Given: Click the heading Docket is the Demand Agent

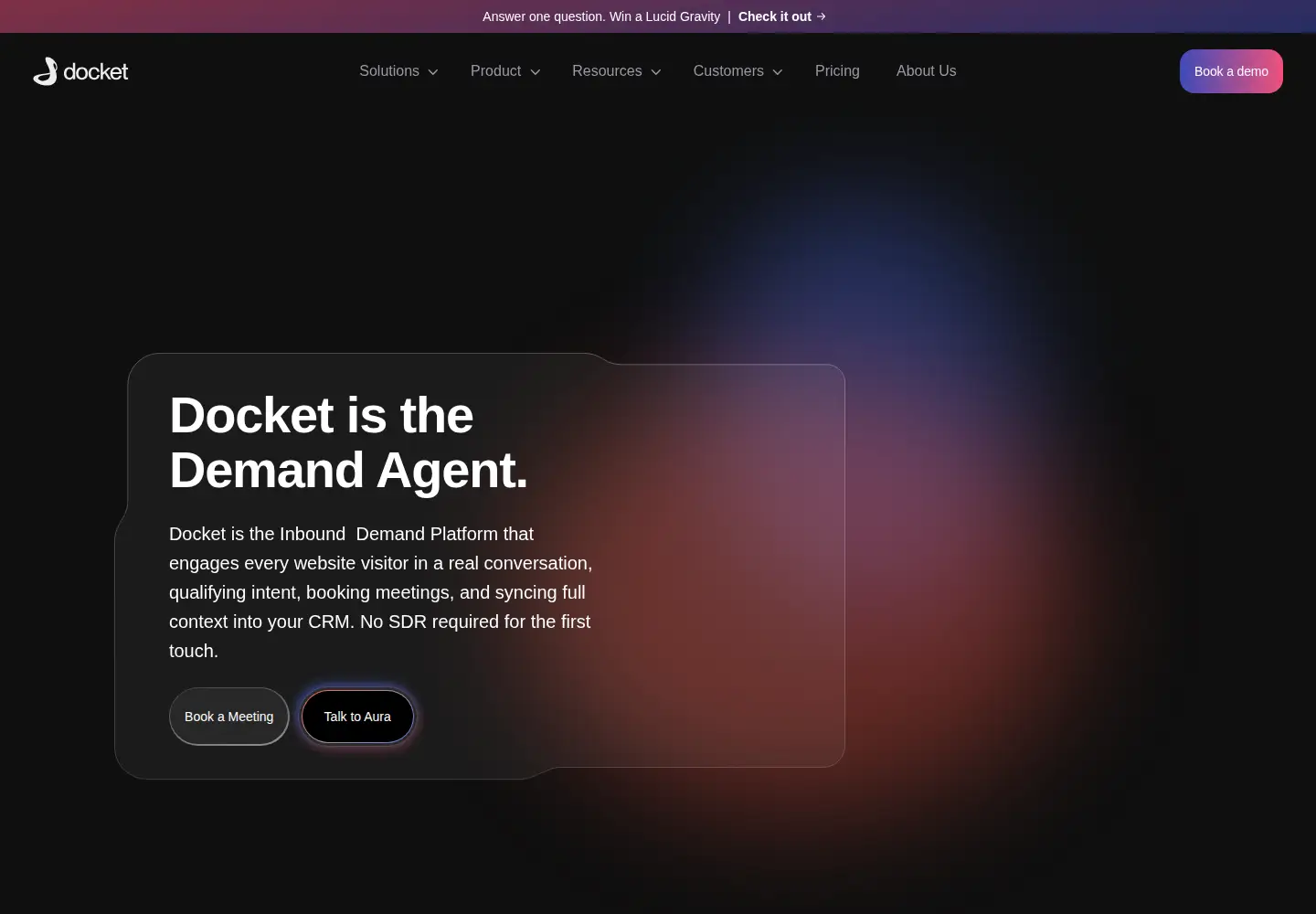Looking at the screenshot, I should pos(348,442).
